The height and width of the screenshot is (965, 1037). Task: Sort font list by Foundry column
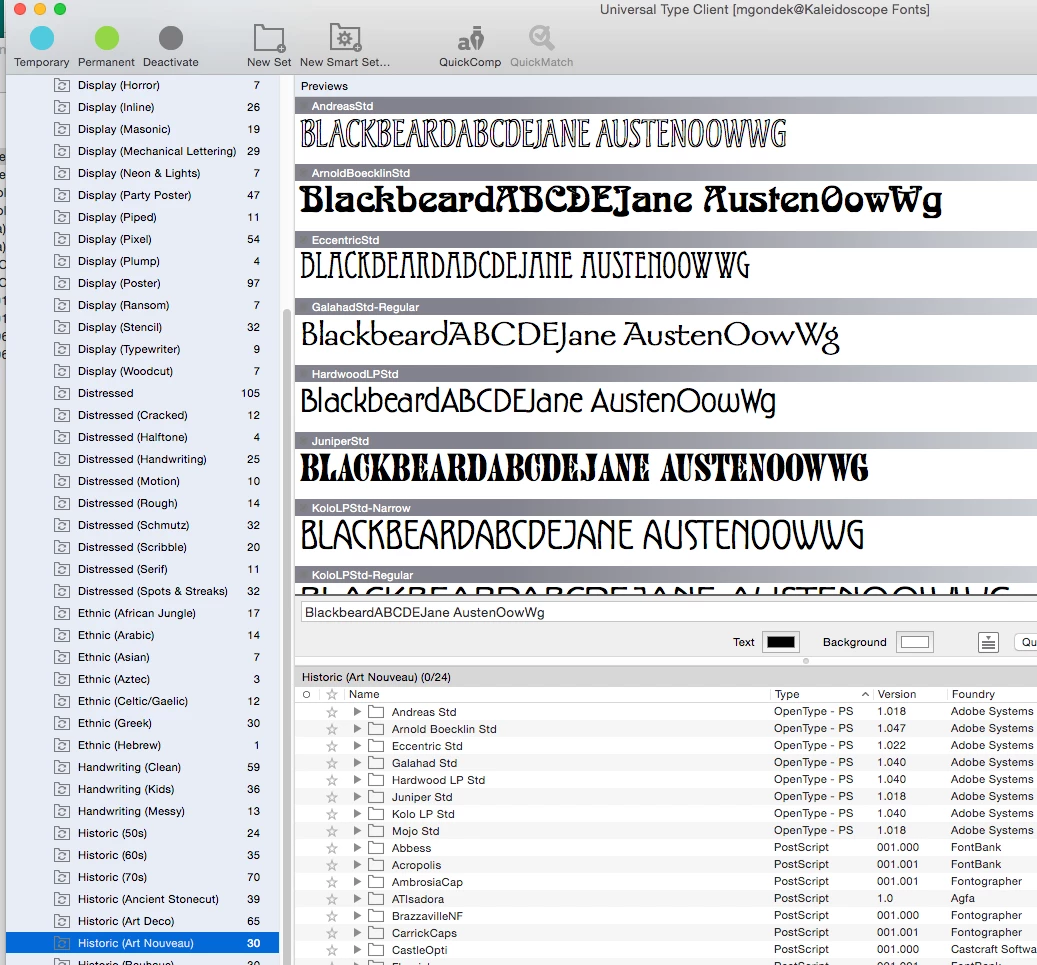pyautogui.click(x=991, y=694)
